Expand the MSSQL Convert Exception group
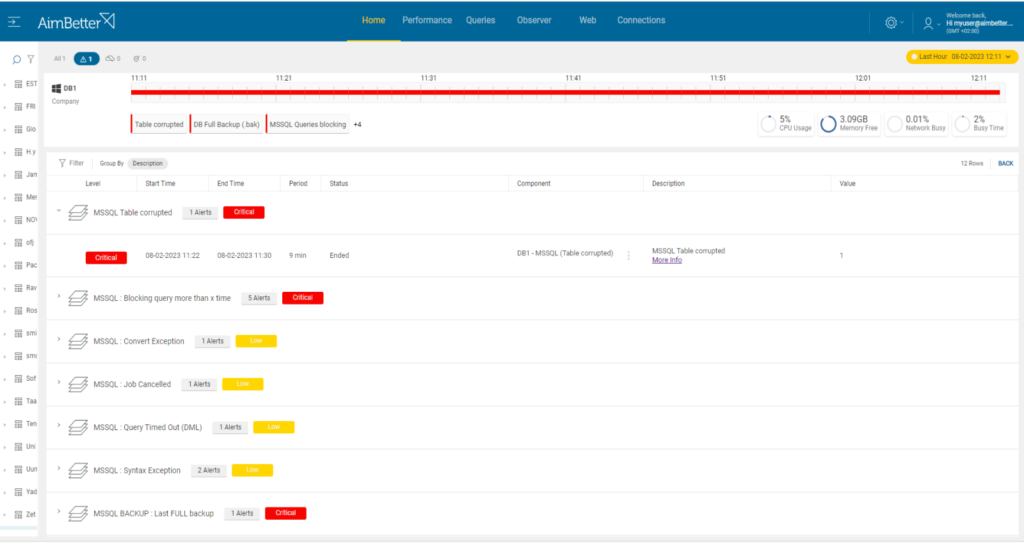Viewport: 1024px width, 544px height. click(x=59, y=340)
